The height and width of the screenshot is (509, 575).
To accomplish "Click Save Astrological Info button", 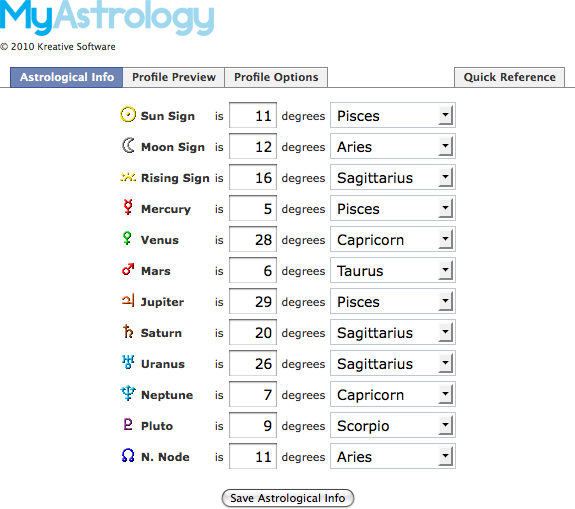I will (288, 498).
